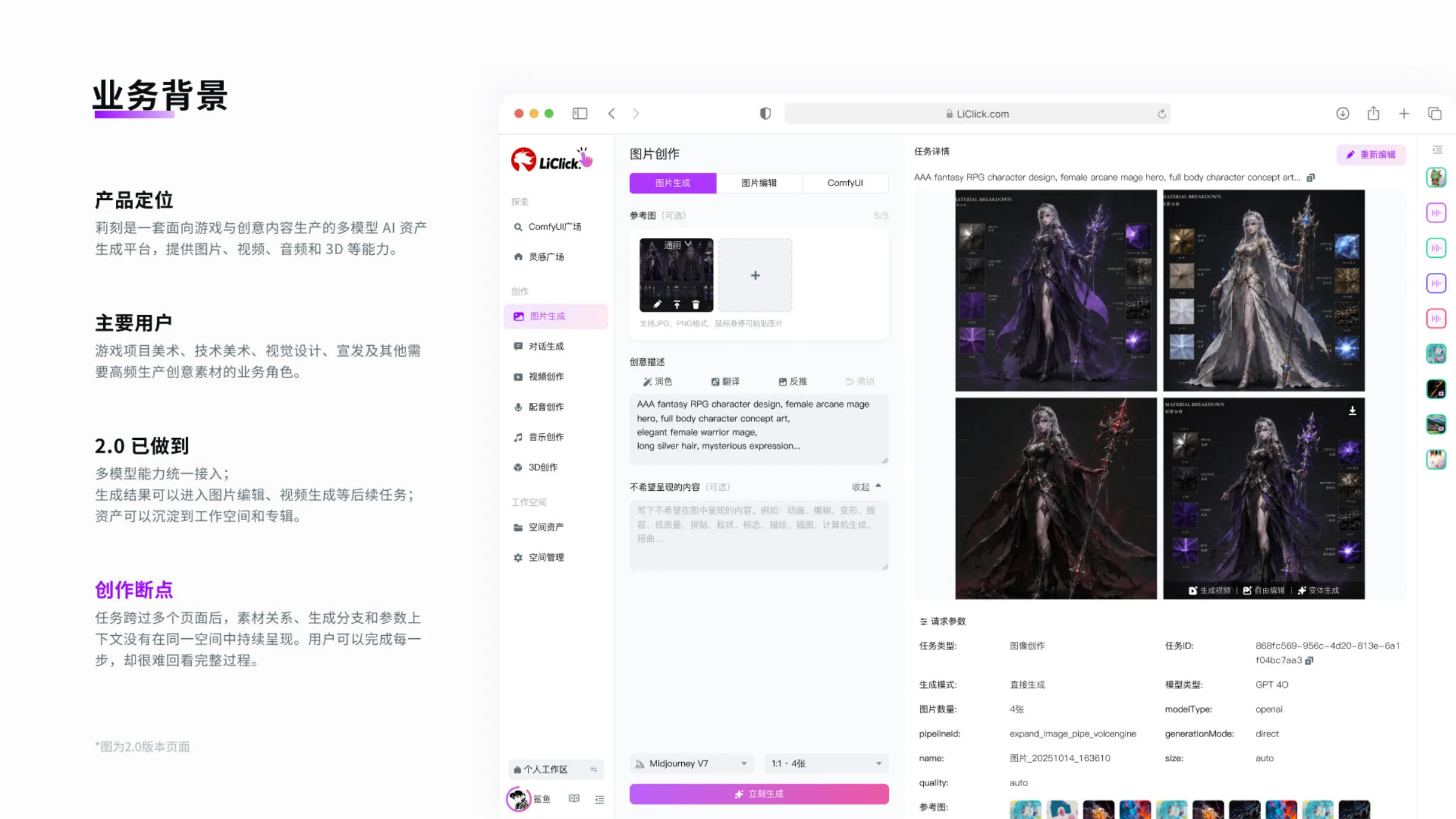Toggle the browser sidebar icon
1456x819 pixels.
(x=579, y=113)
